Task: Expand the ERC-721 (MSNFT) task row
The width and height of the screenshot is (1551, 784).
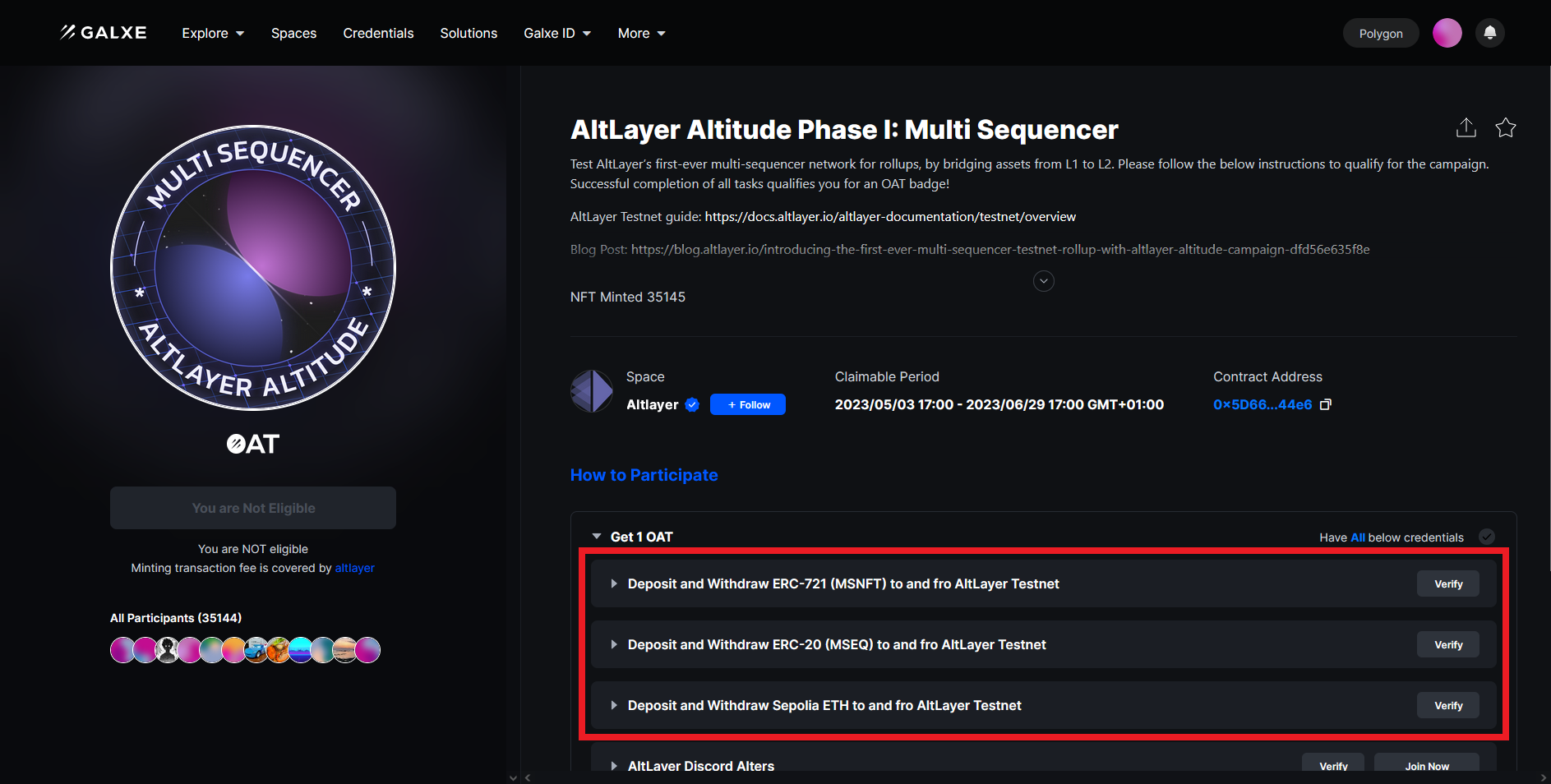Action: 614,583
